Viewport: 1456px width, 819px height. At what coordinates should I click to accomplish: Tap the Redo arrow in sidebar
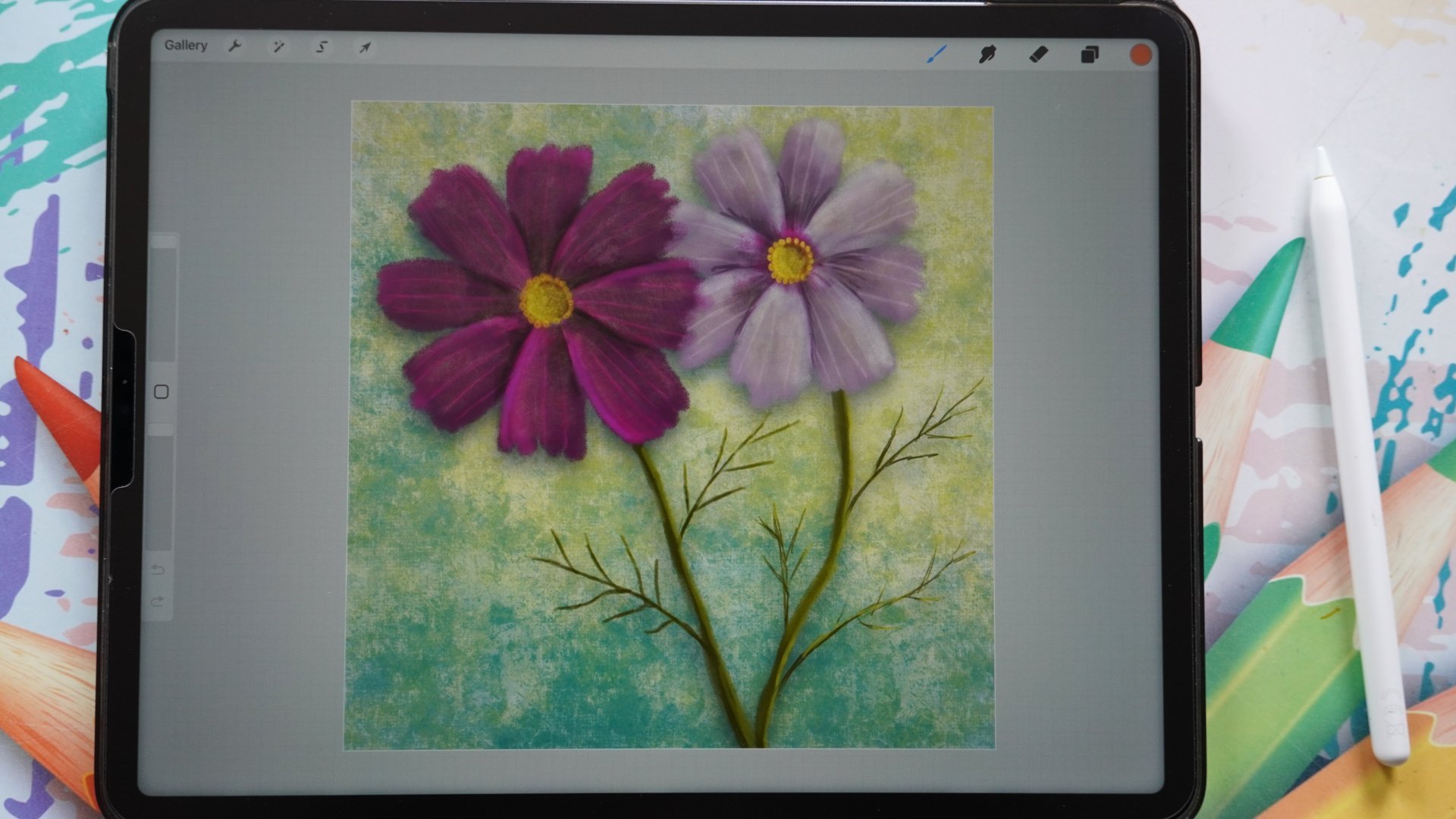pyautogui.click(x=158, y=602)
